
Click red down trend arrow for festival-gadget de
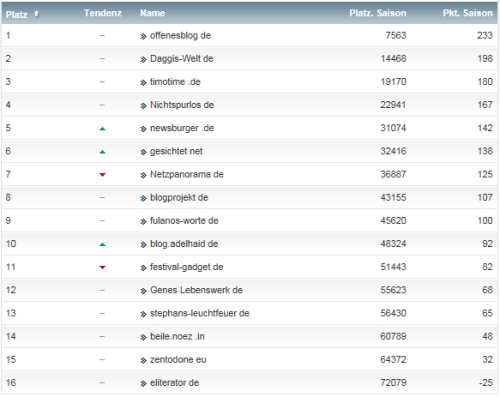[102, 267]
